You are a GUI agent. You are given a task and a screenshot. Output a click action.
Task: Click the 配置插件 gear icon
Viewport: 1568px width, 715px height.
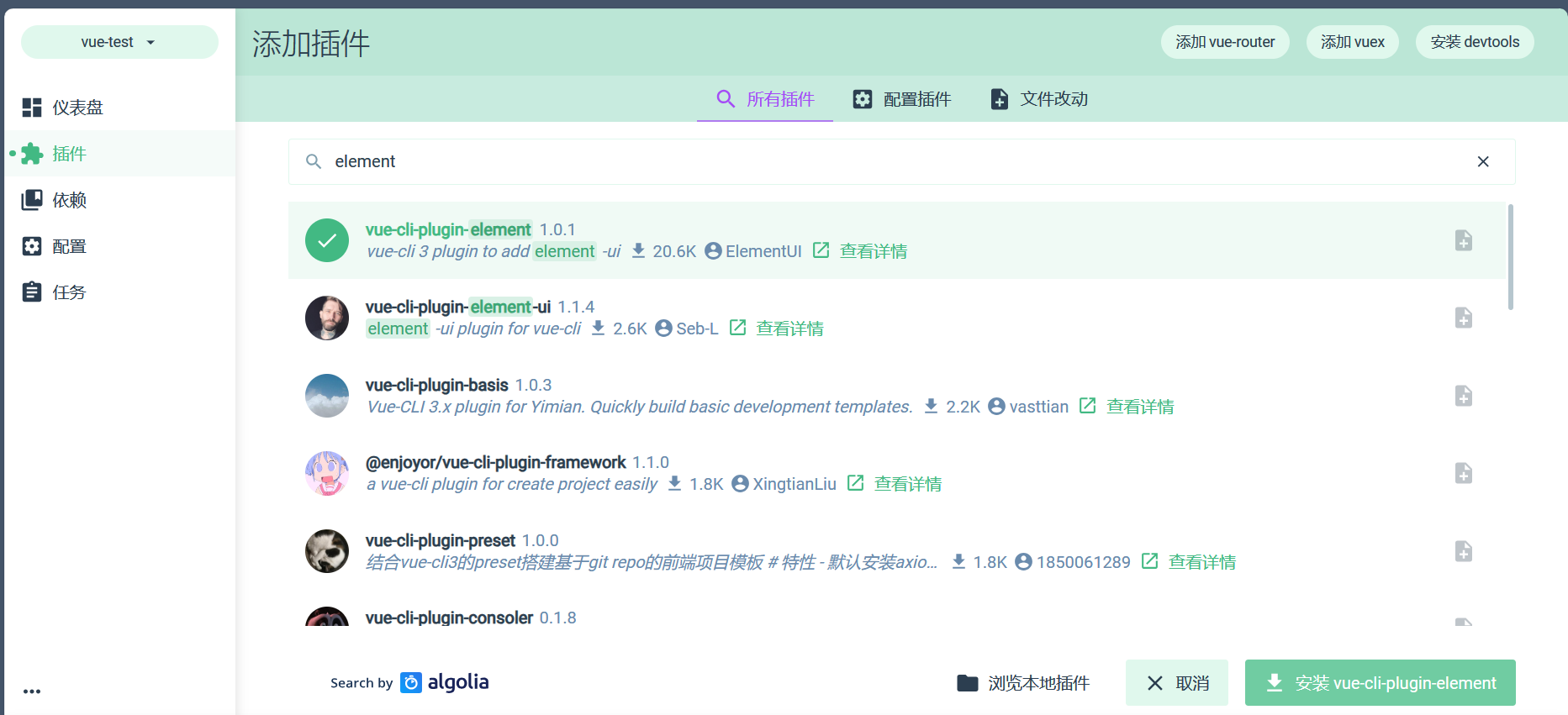click(x=863, y=99)
